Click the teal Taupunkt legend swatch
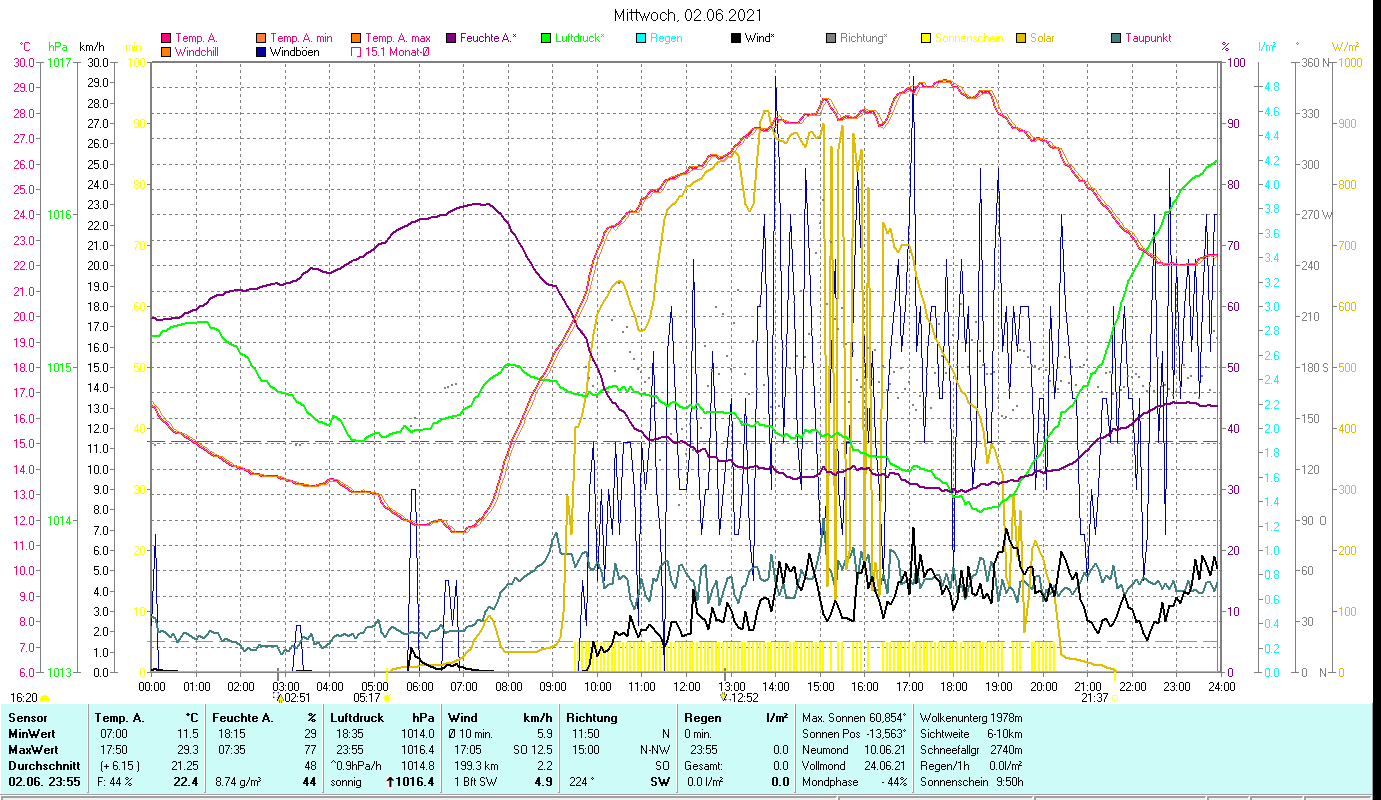The width and height of the screenshot is (1381, 800). [x=1115, y=38]
